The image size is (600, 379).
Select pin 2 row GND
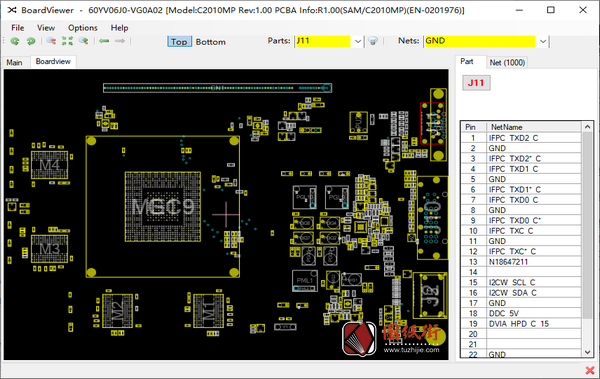tap(521, 148)
